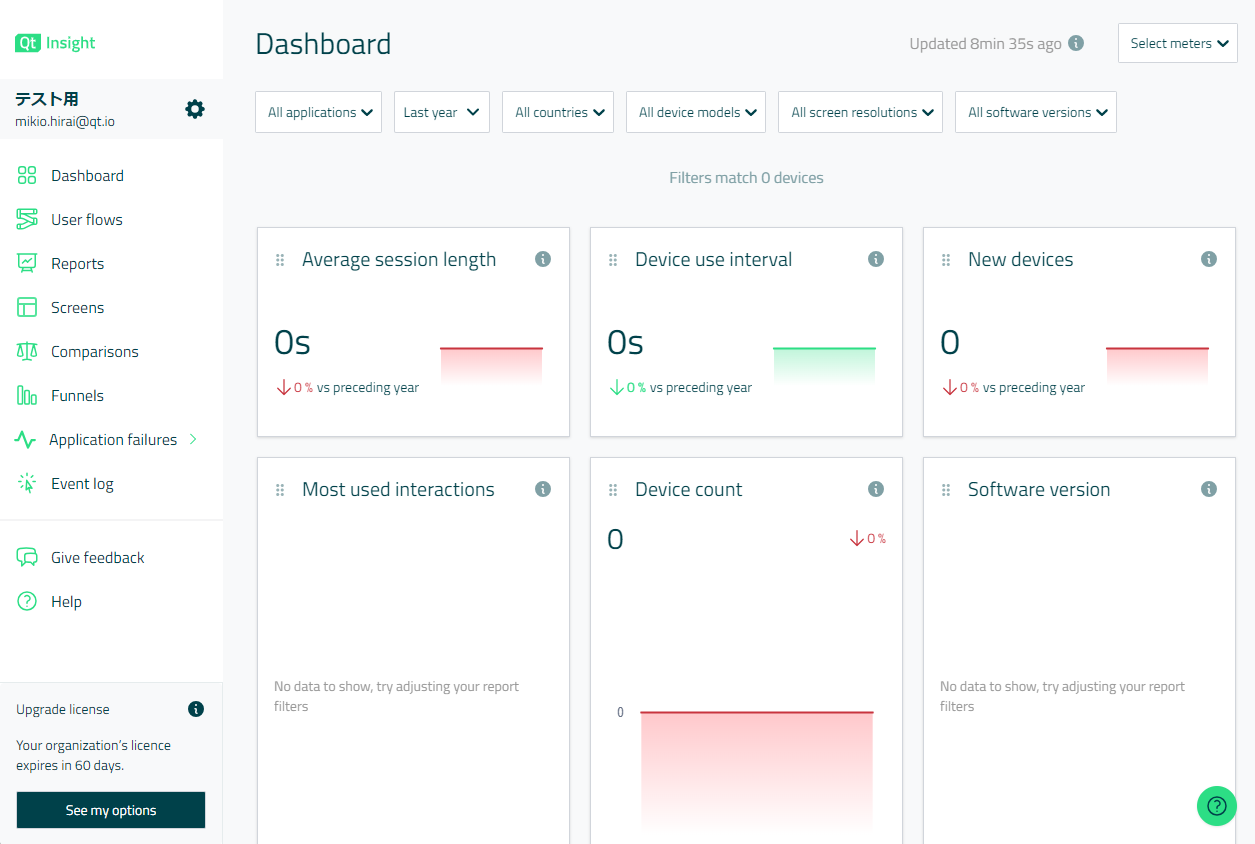Click the info icon on Average session length
Screen dimensions: 1255x844
(x=543, y=259)
